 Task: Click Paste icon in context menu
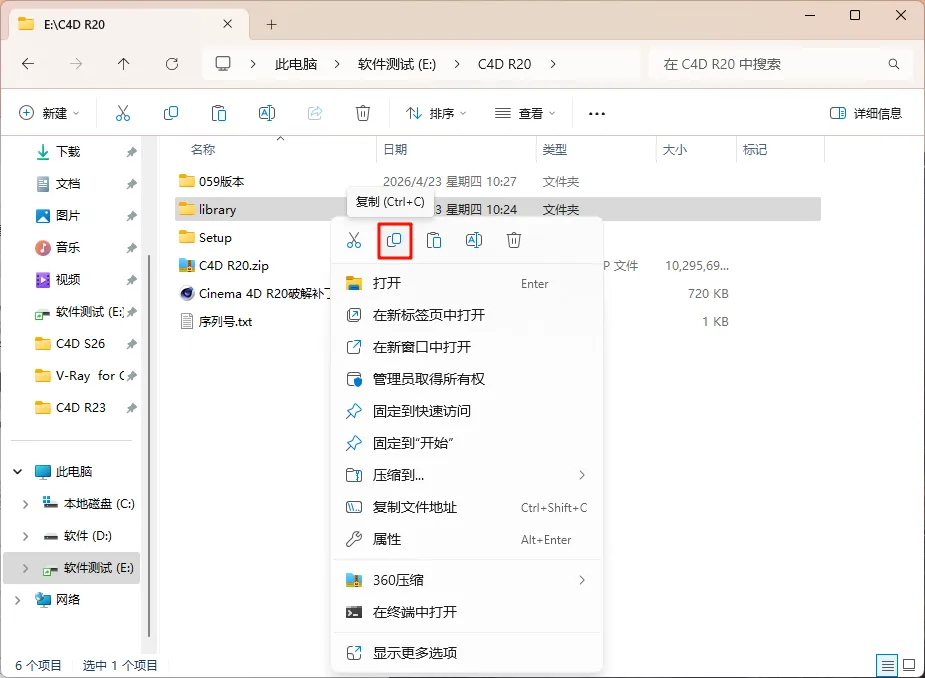(x=434, y=240)
